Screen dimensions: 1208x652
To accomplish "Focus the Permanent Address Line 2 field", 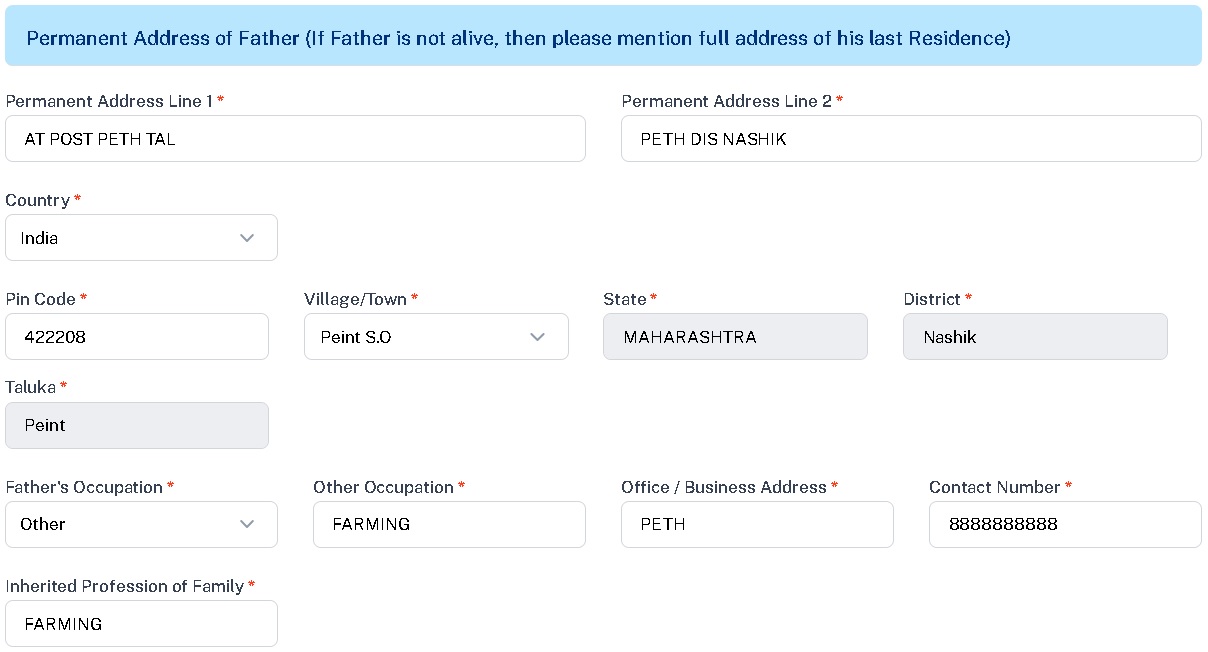I will click(x=910, y=139).
